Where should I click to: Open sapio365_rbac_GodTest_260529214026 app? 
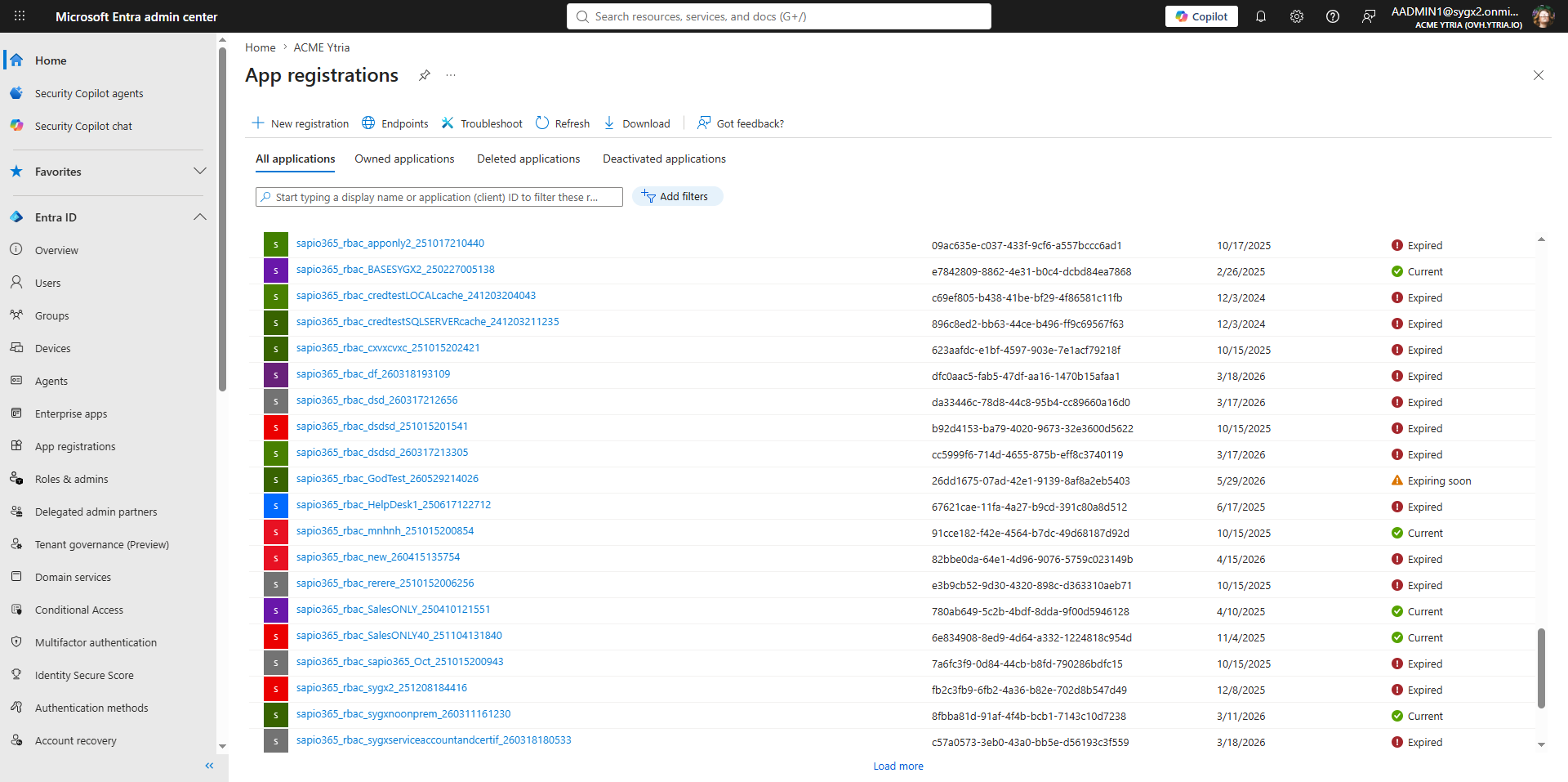tap(387, 479)
